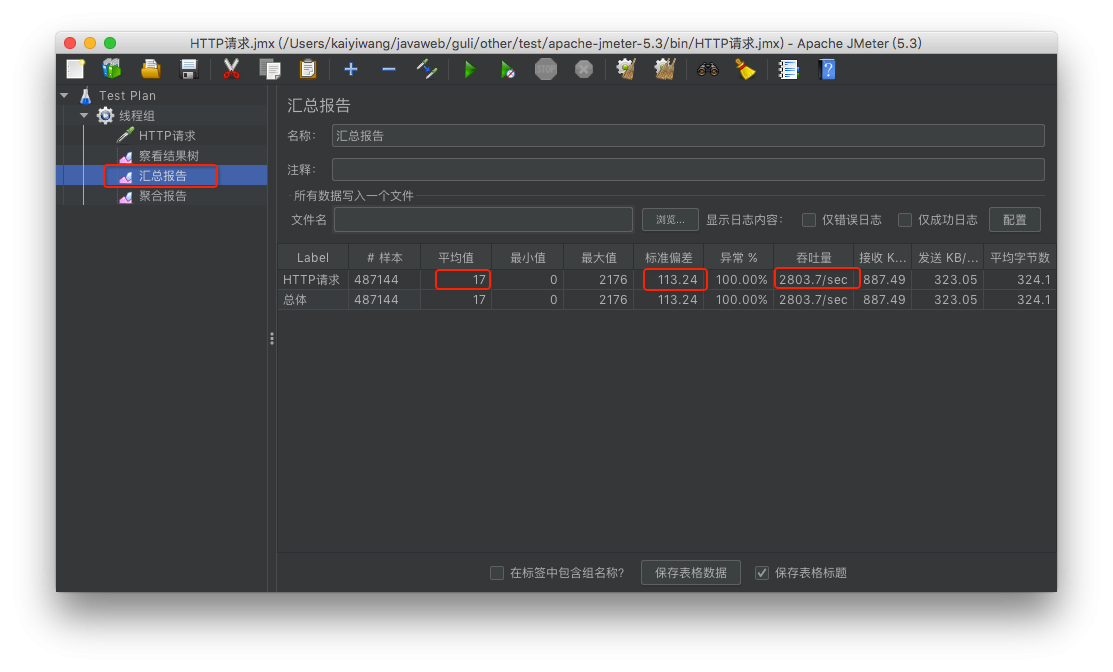Collapse the Test Plan tree node
This screenshot has width=1113, height=672.
65,96
